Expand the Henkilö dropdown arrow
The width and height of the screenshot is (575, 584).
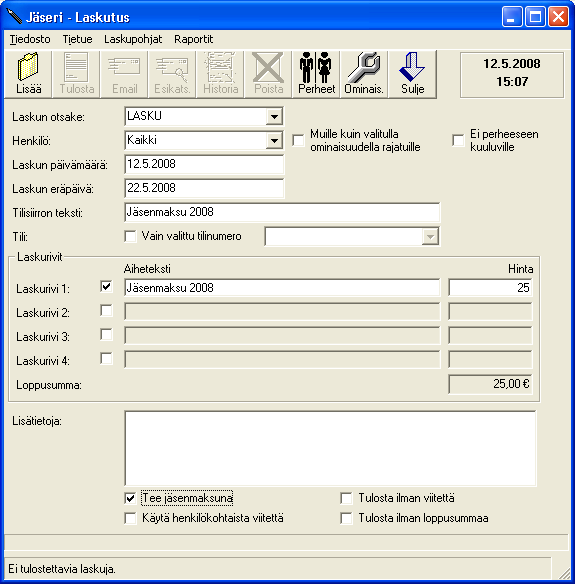tap(274, 140)
